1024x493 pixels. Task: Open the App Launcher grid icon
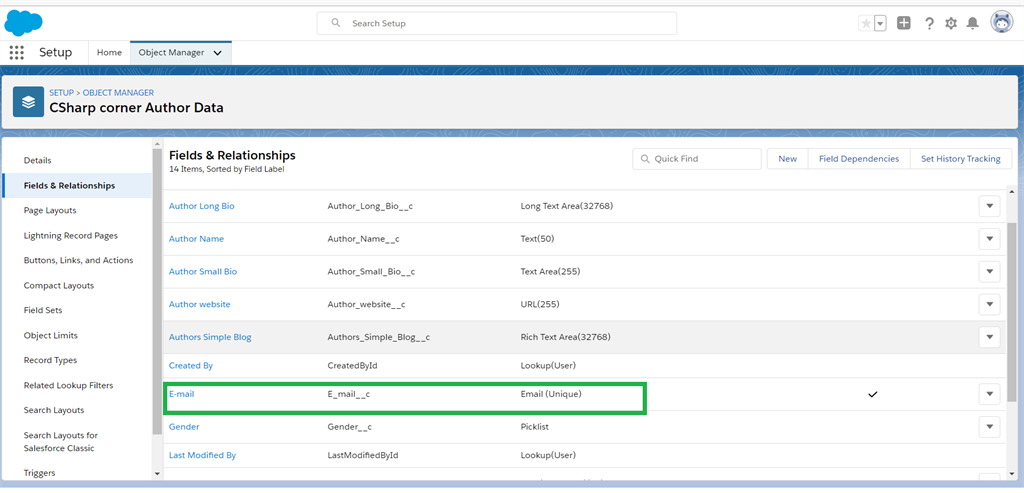pos(16,53)
